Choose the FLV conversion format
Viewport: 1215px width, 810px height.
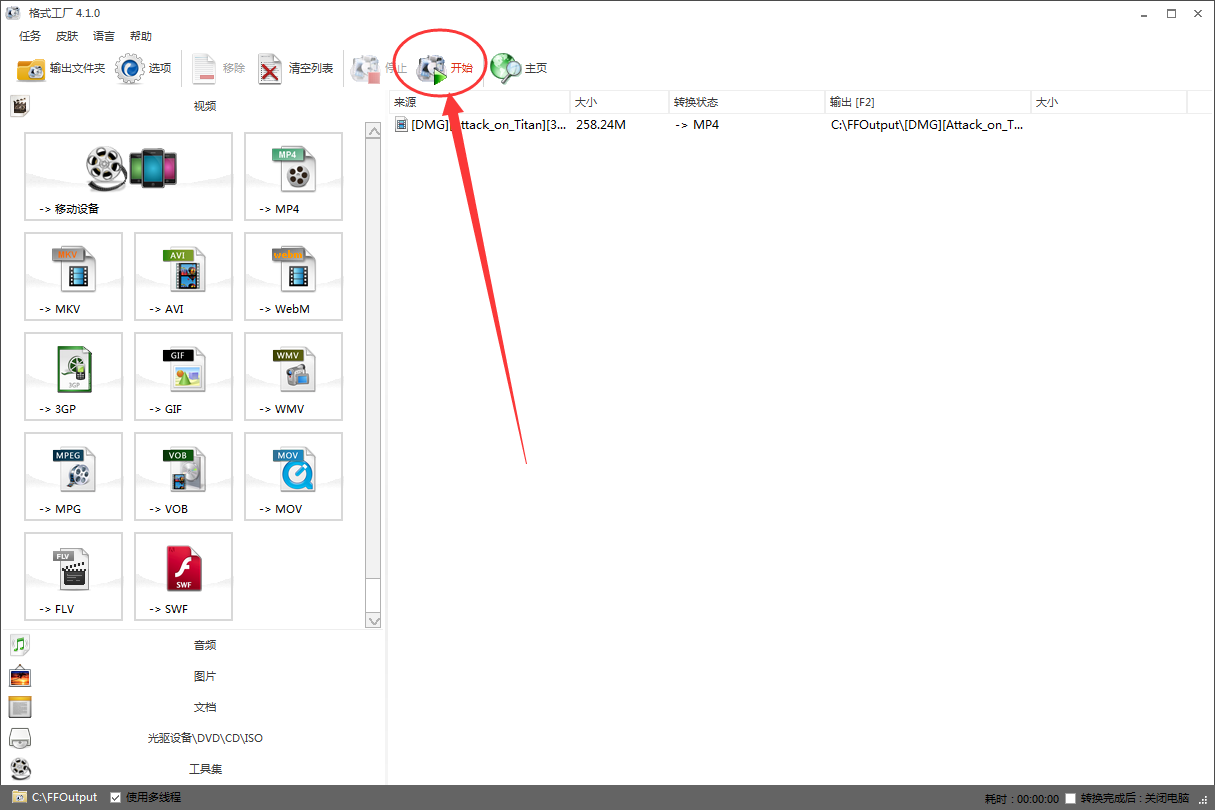(x=73, y=577)
